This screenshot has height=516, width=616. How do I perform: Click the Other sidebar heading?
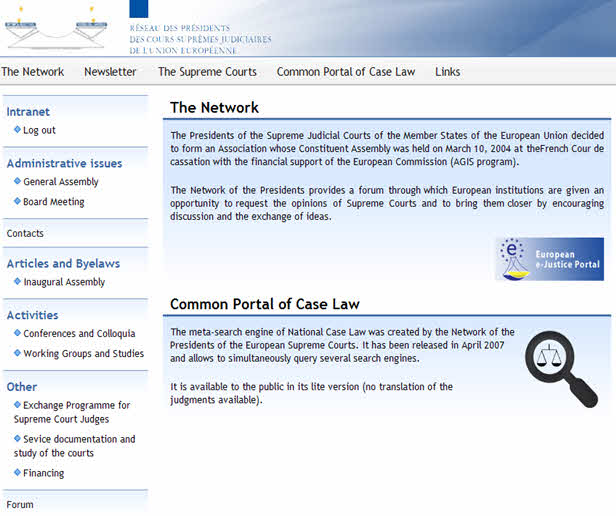coord(22,387)
